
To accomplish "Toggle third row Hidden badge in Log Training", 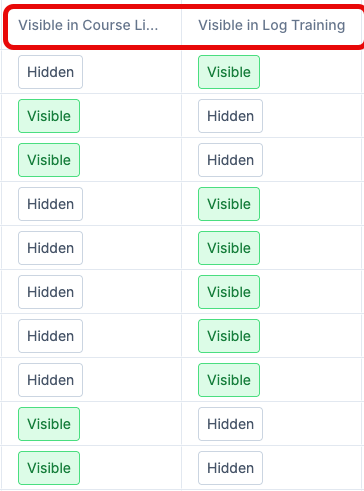I will (x=230, y=160).
